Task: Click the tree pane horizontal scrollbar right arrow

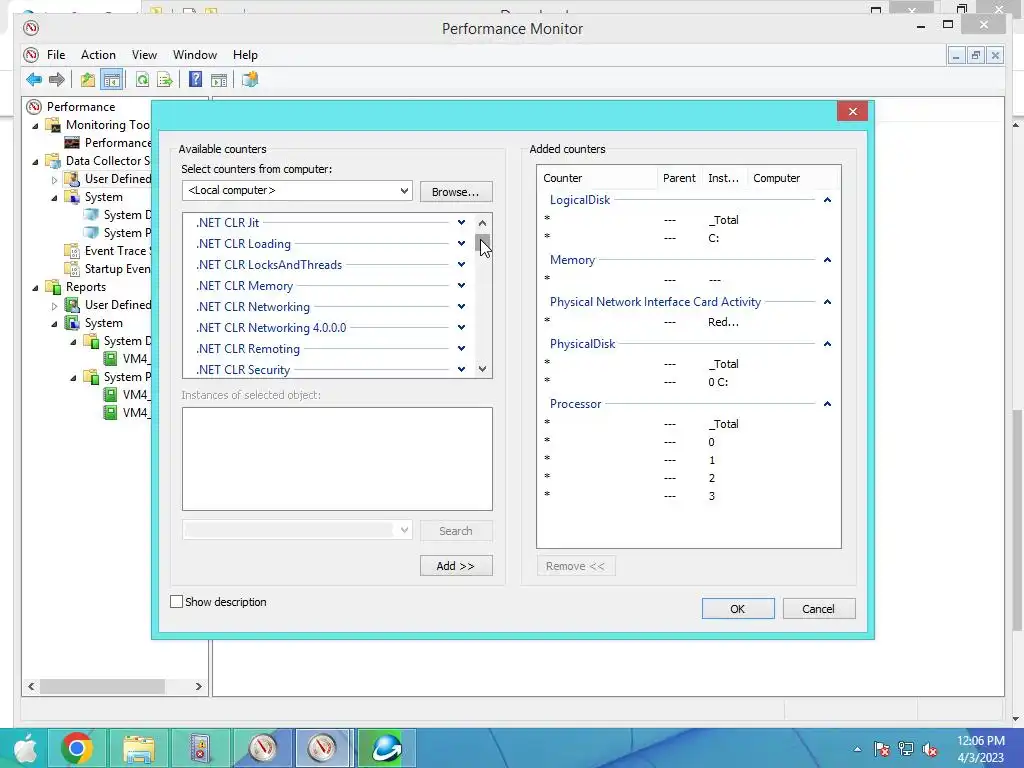Action: (x=199, y=686)
